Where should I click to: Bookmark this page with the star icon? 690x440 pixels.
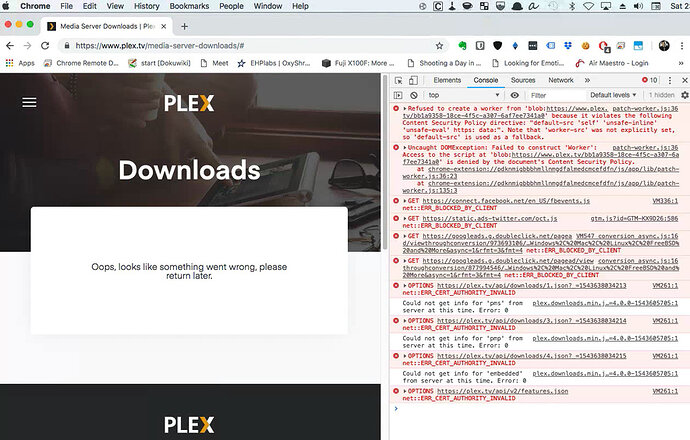coord(439,45)
